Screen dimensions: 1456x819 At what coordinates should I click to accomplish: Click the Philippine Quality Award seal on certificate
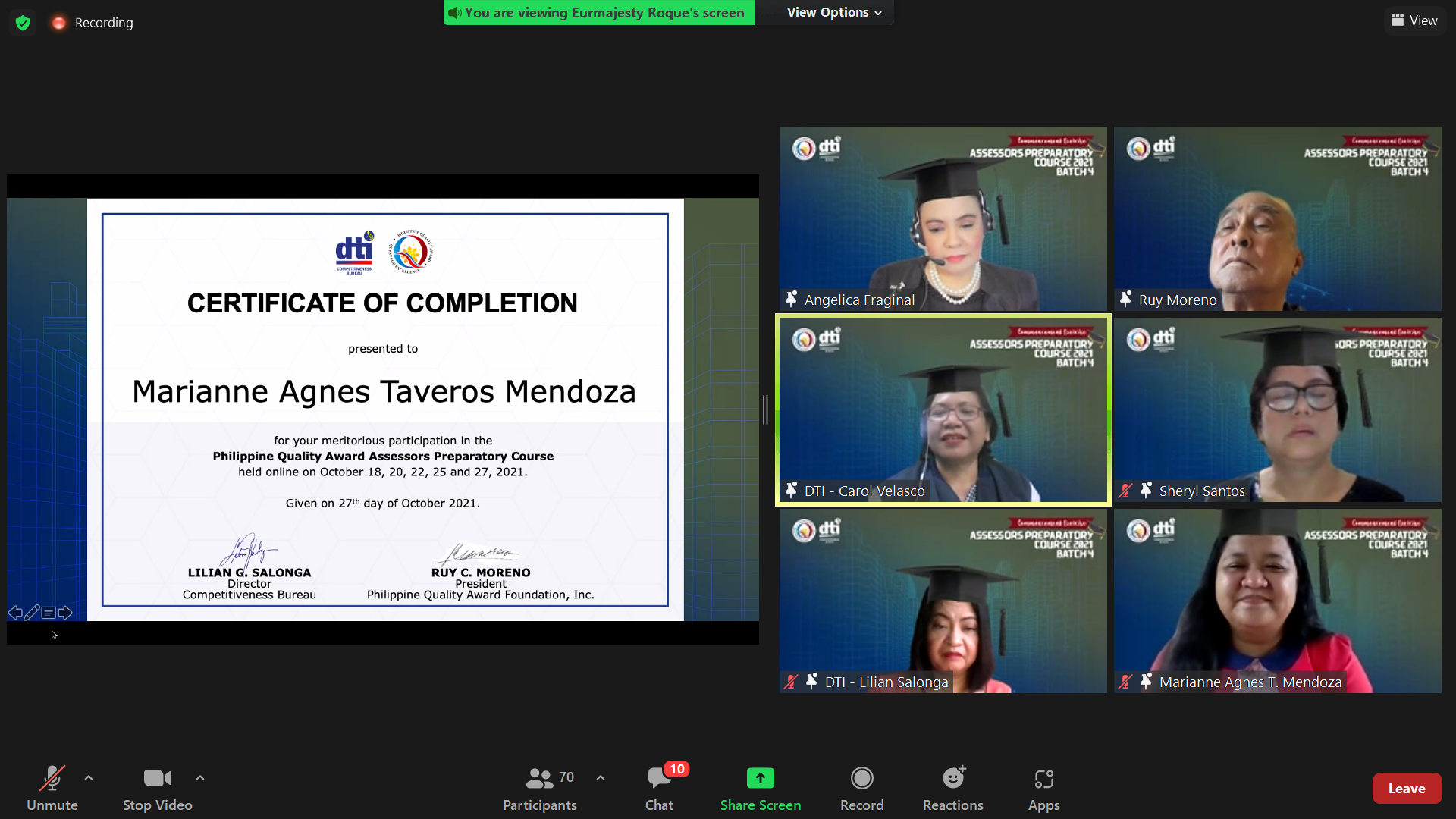click(410, 252)
